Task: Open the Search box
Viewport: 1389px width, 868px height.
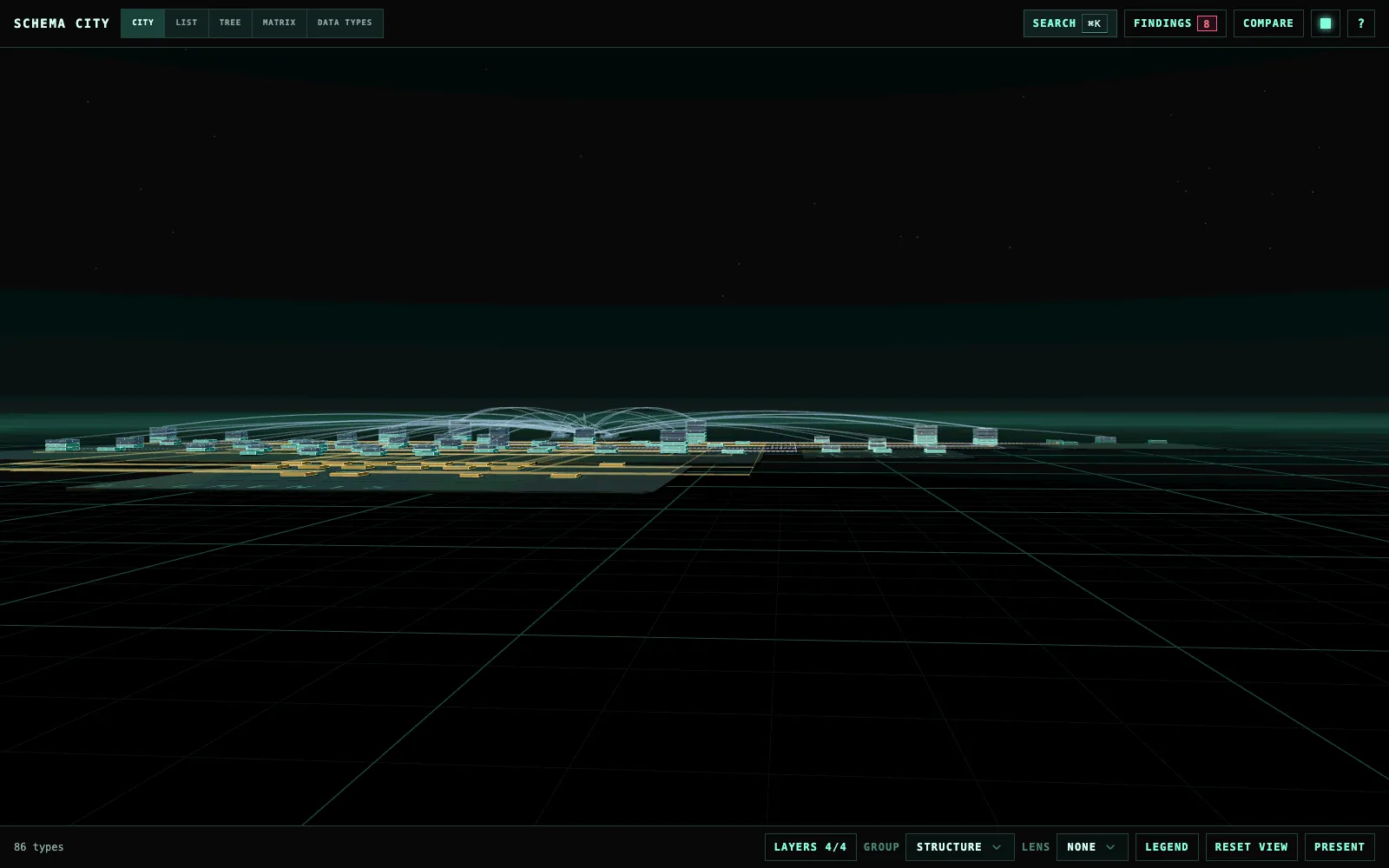Action: (x=1070, y=23)
